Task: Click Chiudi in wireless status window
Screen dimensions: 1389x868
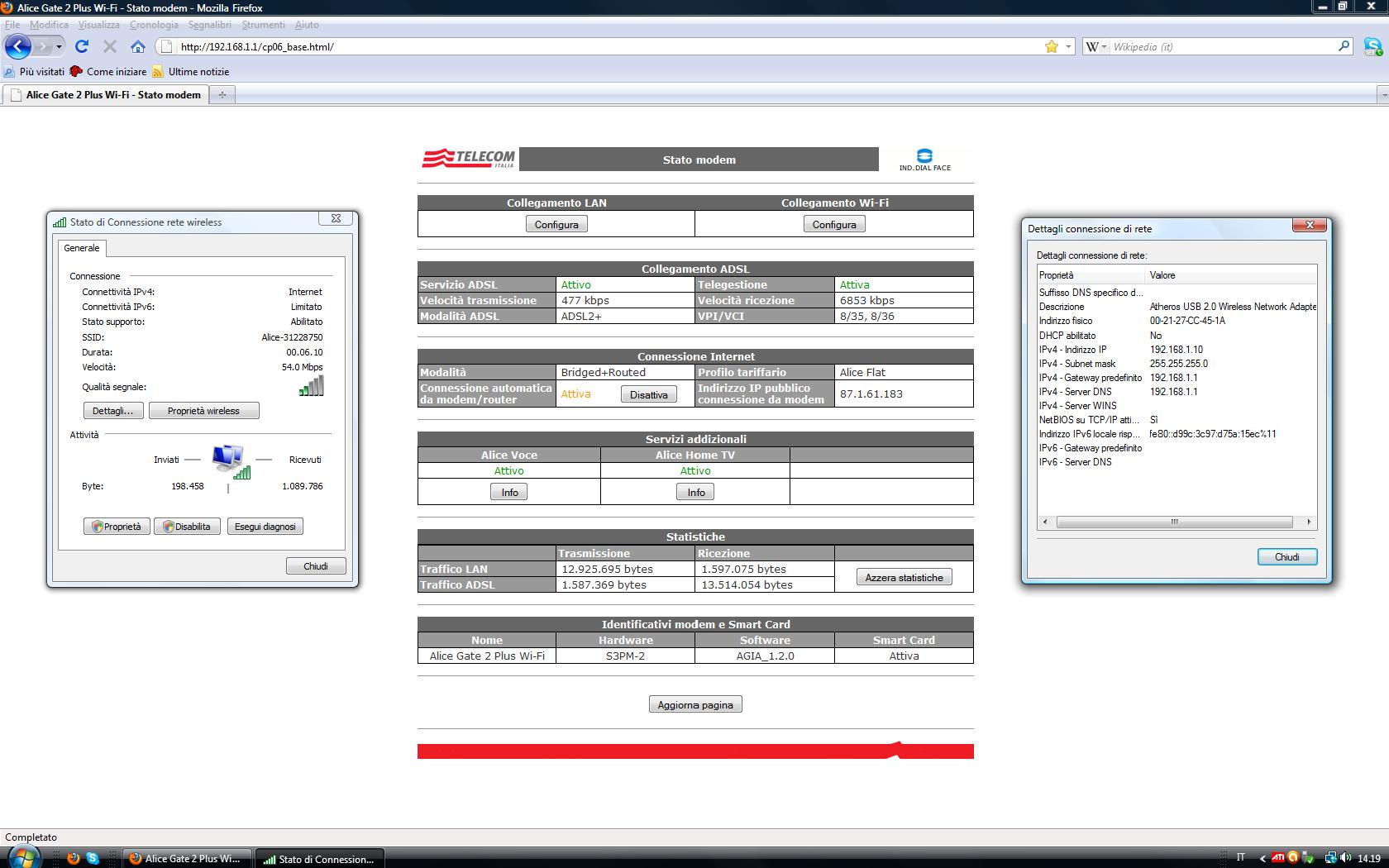Action: [x=316, y=566]
